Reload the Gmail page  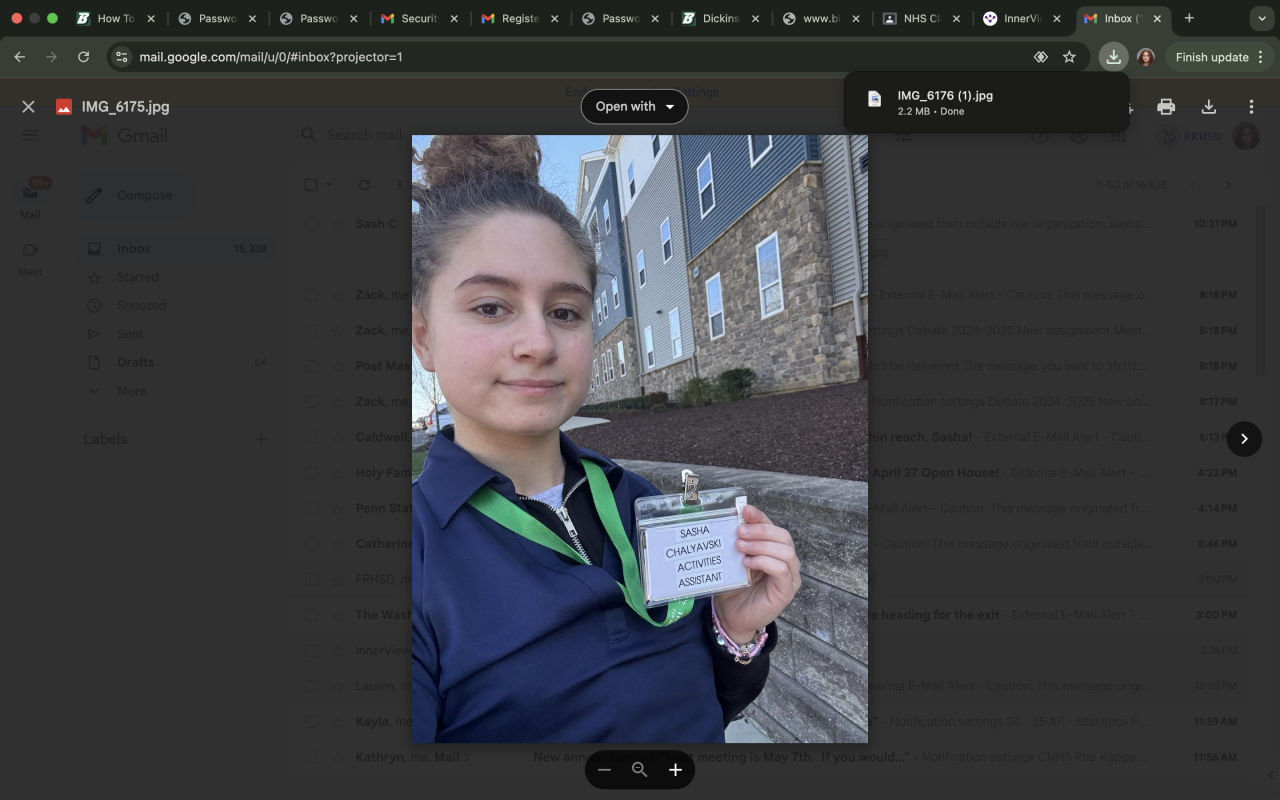pyautogui.click(x=84, y=57)
